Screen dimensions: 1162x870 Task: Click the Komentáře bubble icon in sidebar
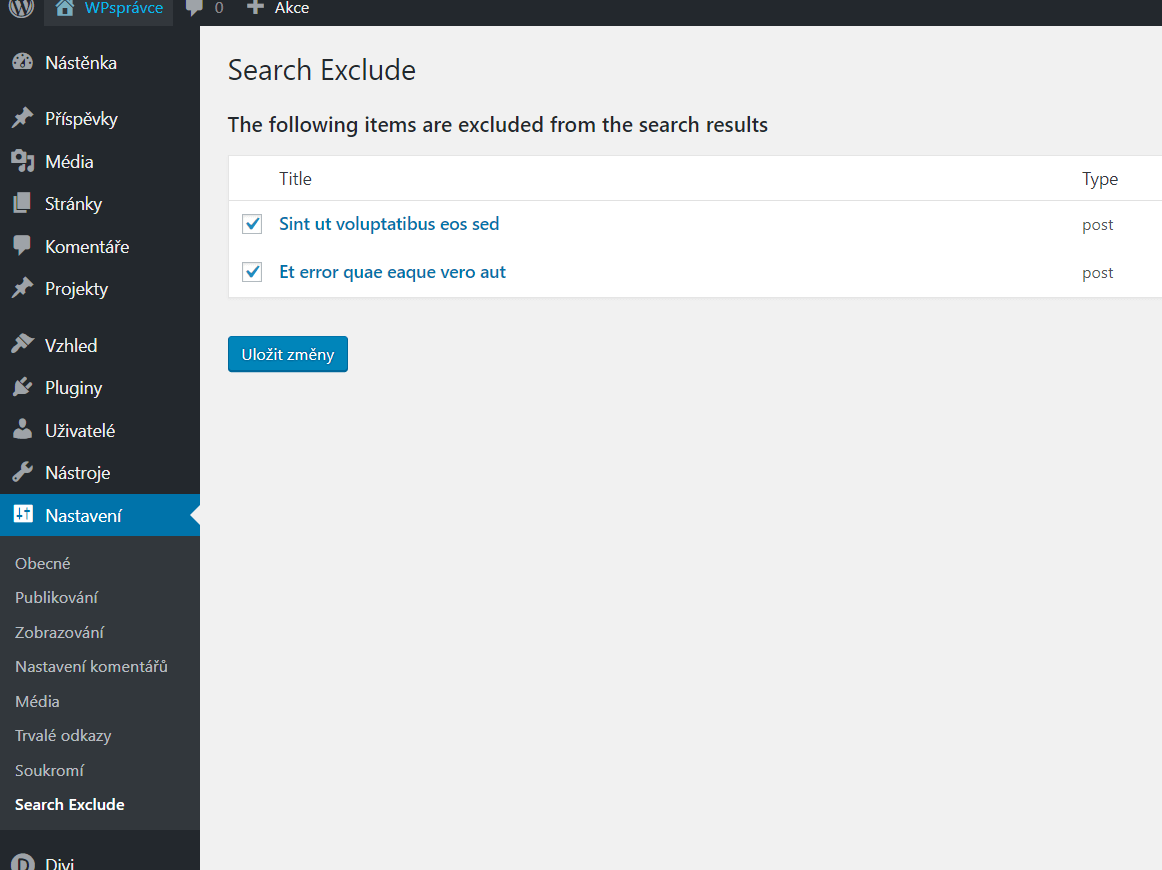point(22,245)
